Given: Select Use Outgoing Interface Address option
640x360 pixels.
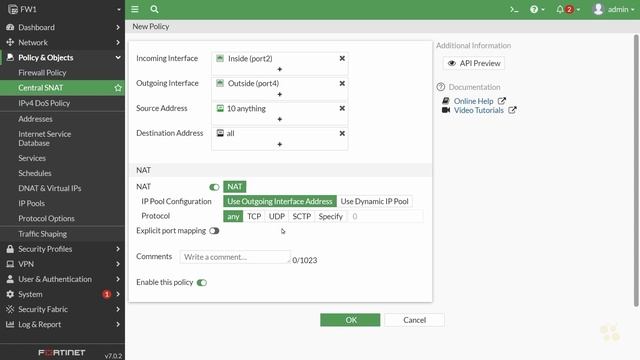Looking at the screenshot, I should click(x=280, y=201).
